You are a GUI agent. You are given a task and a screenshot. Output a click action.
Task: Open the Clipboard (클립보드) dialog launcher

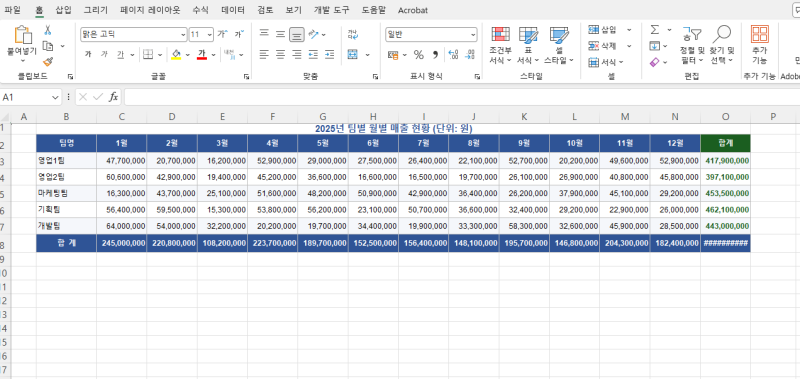[70, 77]
